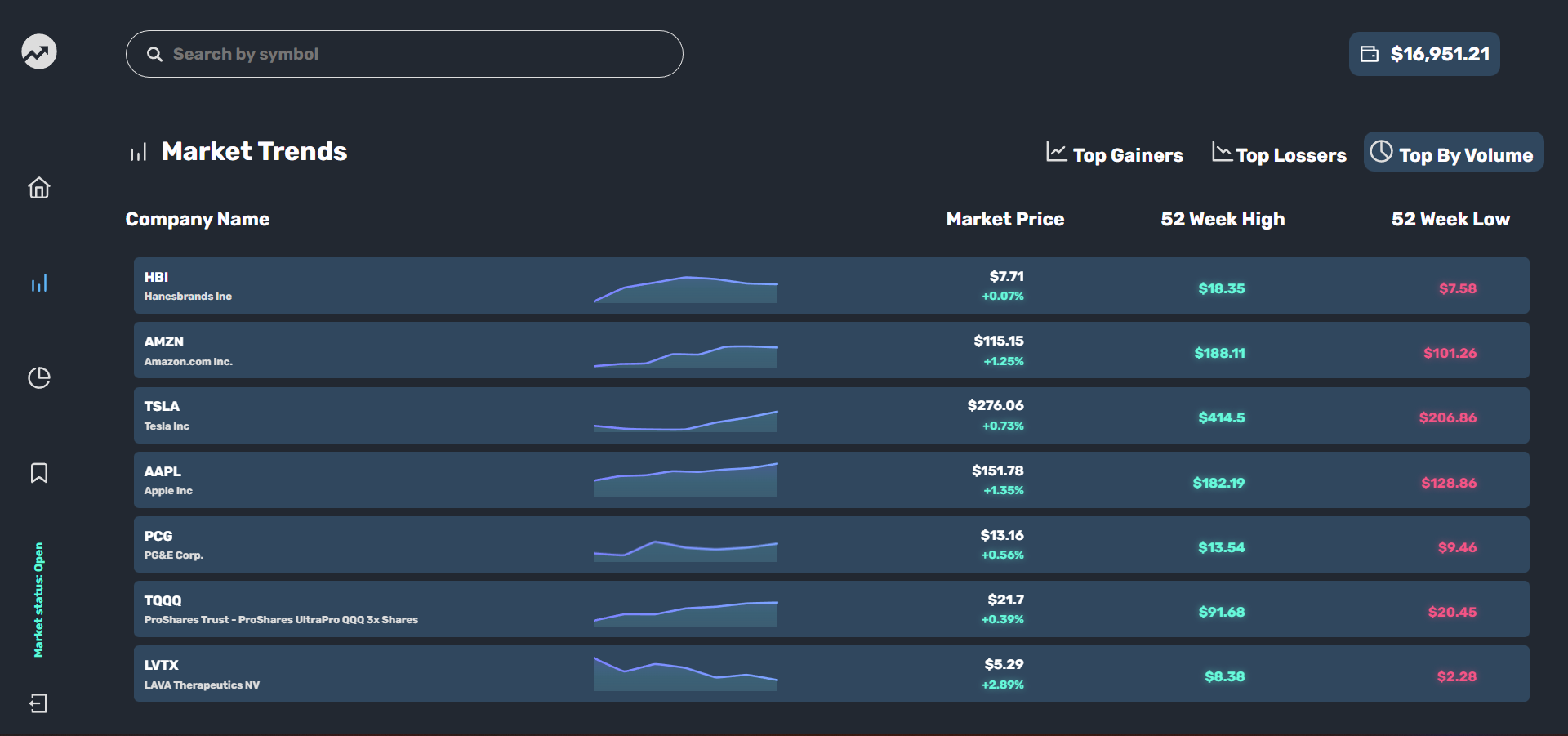Open the TQQQ stock symbol

tap(163, 600)
